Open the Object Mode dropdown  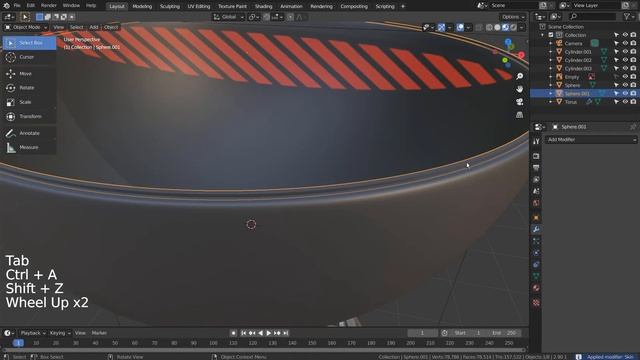[x=26, y=27]
